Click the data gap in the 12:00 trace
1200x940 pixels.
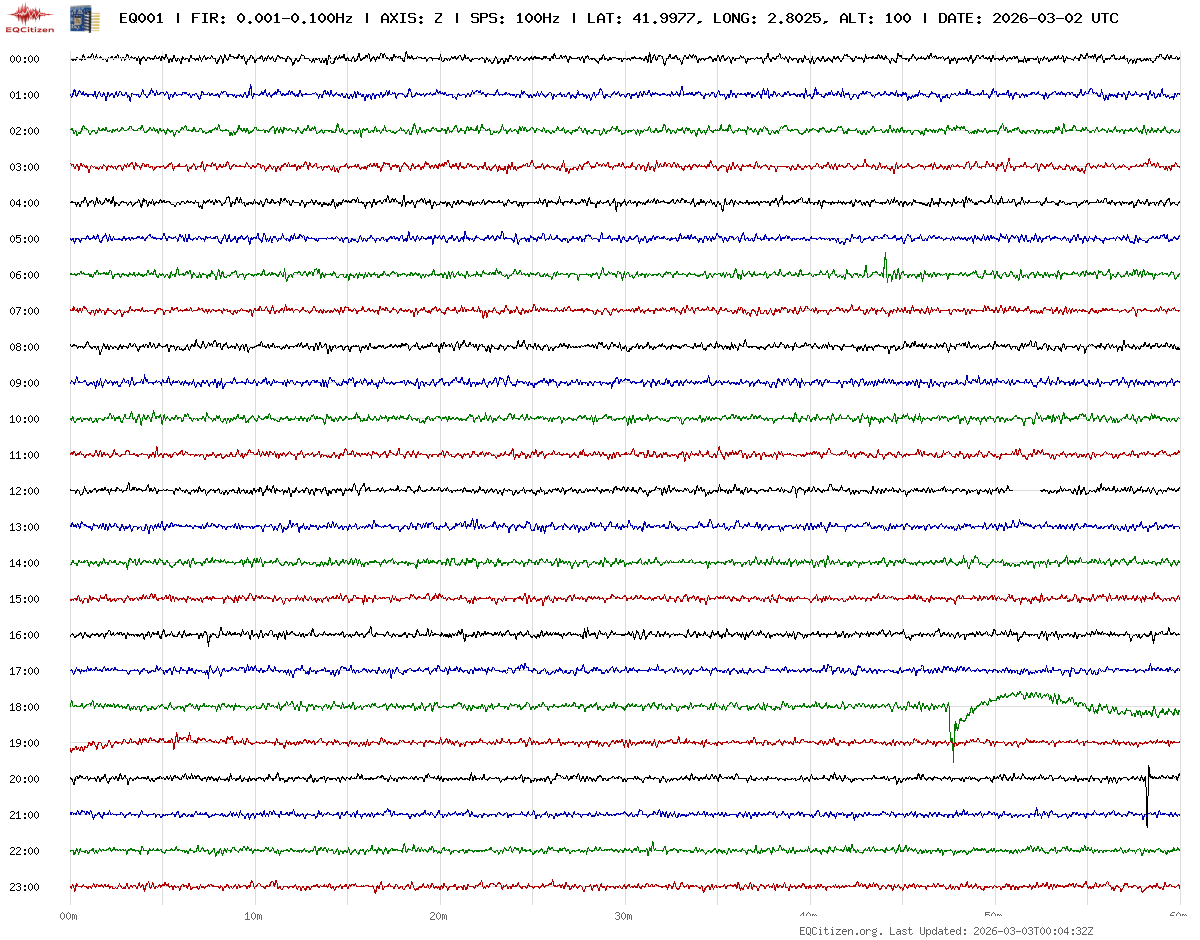1026,490
